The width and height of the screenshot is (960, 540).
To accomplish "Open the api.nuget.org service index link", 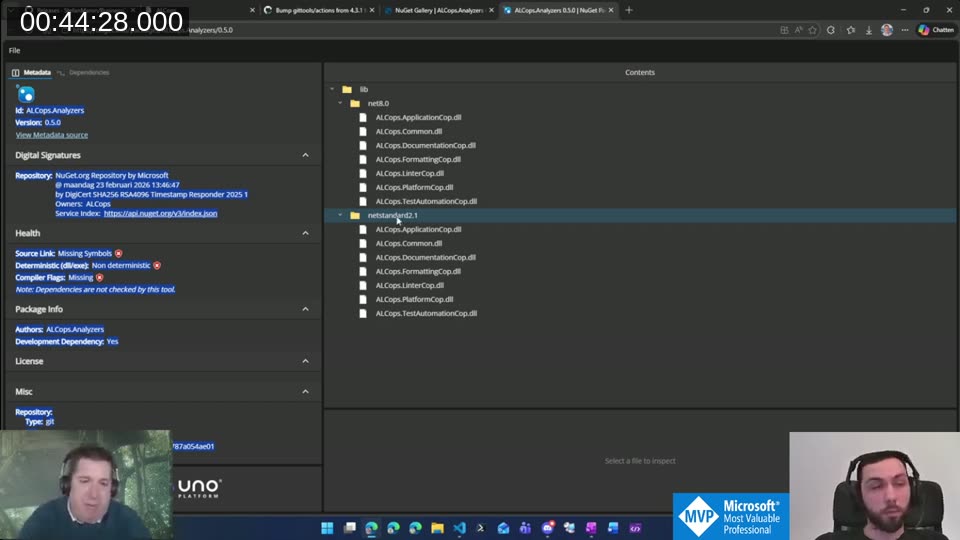I will [160, 214].
